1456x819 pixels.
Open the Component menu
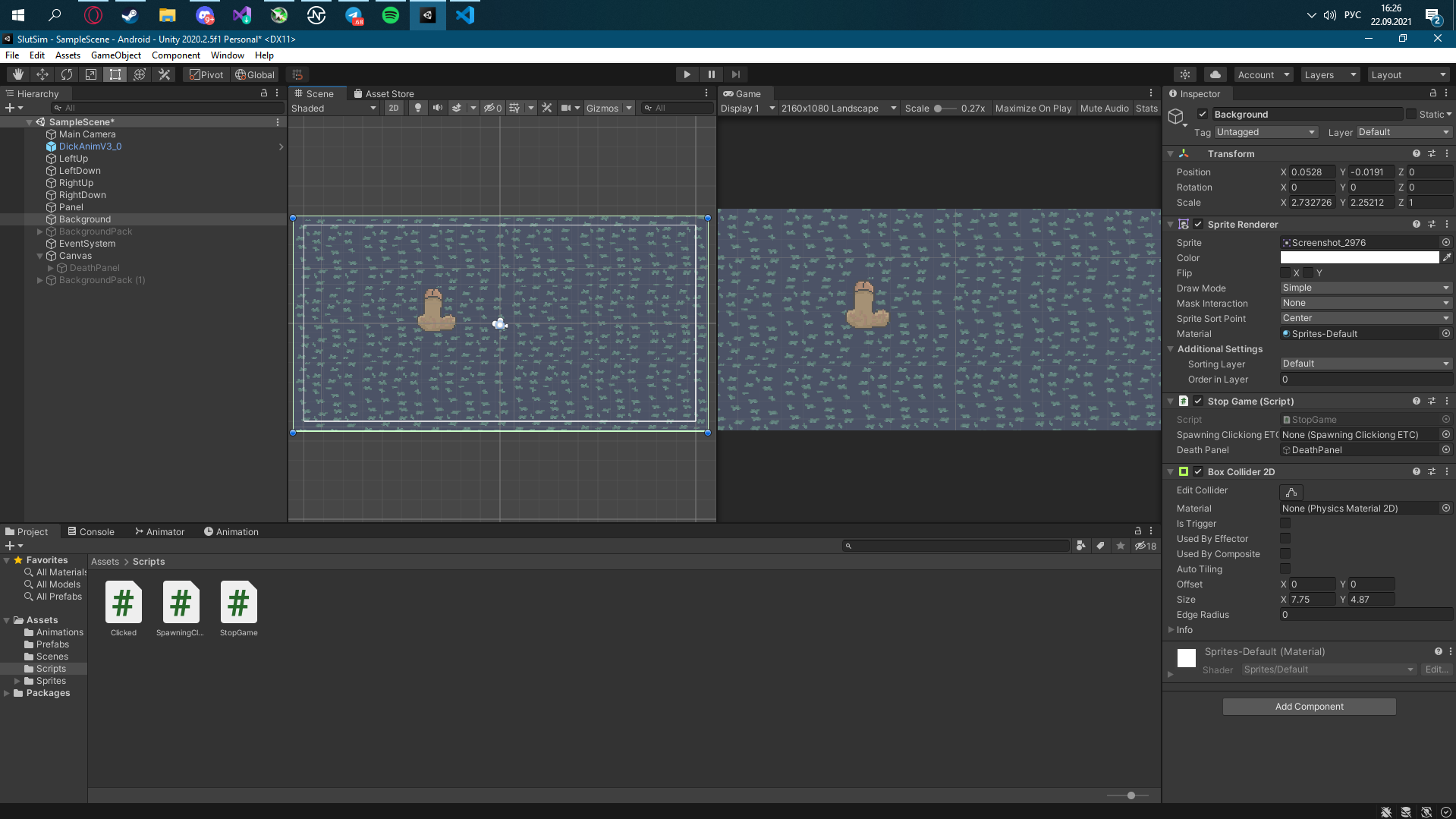coord(176,55)
